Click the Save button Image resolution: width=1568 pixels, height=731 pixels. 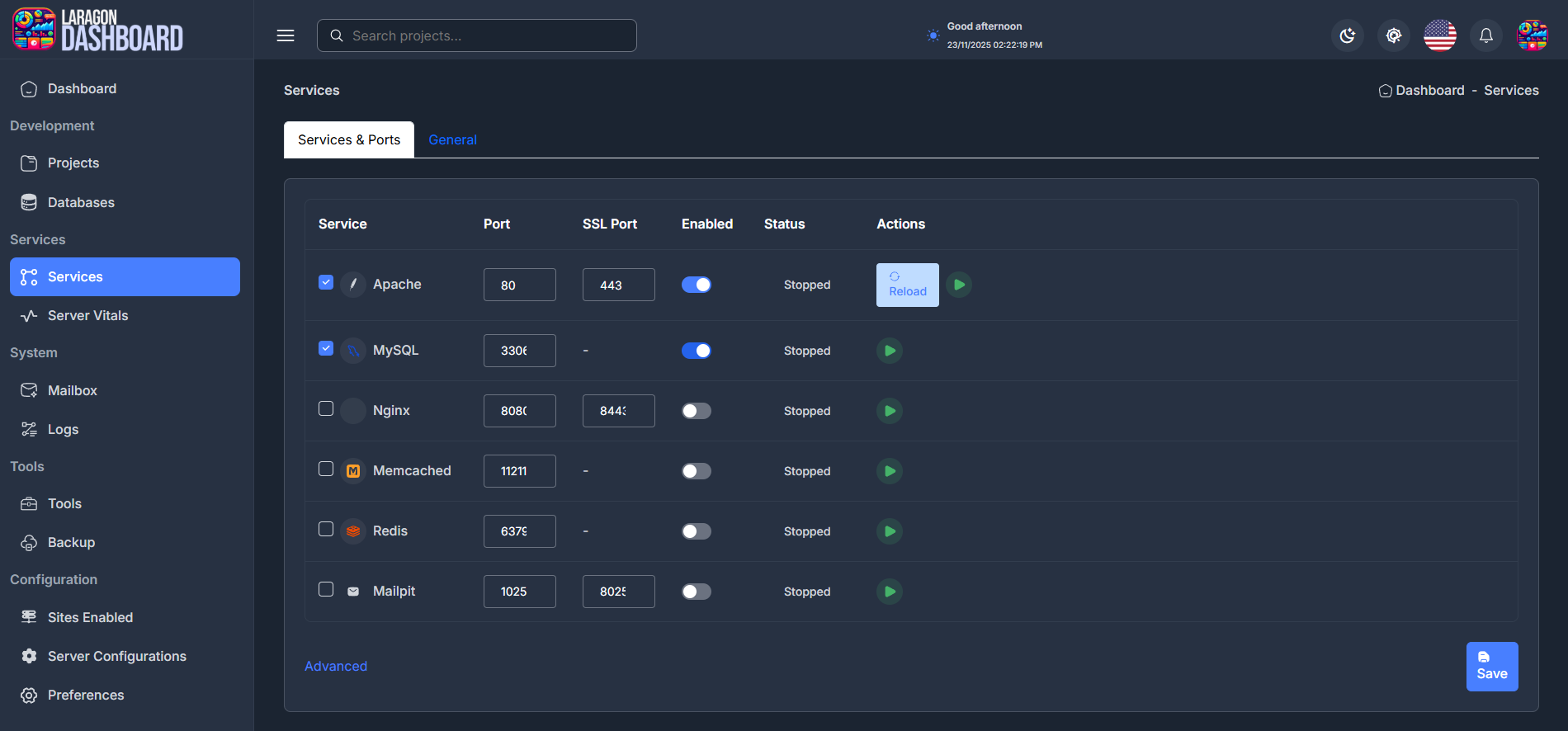click(x=1492, y=667)
